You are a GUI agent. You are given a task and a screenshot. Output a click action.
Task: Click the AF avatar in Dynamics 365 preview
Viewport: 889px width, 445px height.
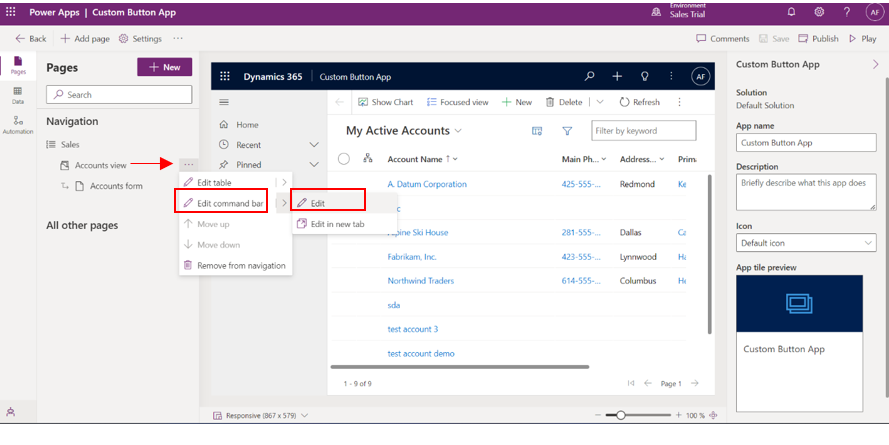click(701, 77)
